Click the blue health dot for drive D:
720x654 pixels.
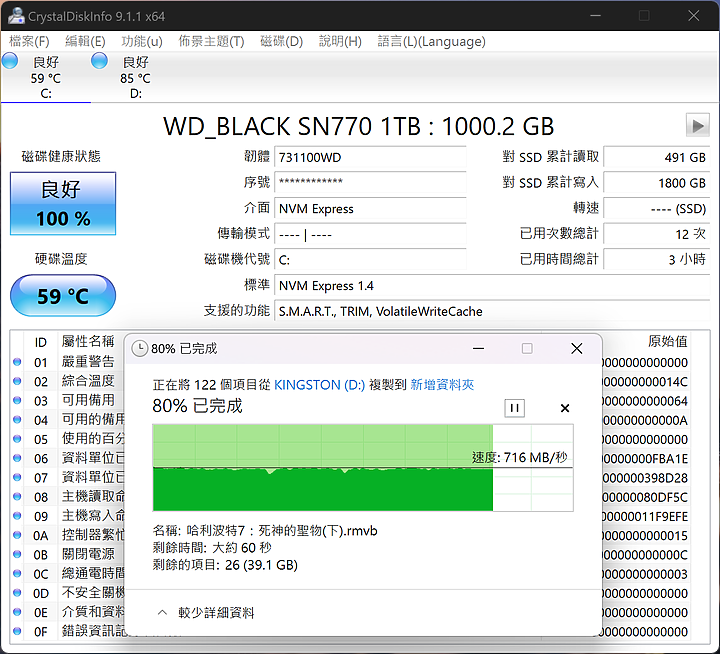(x=99, y=61)
